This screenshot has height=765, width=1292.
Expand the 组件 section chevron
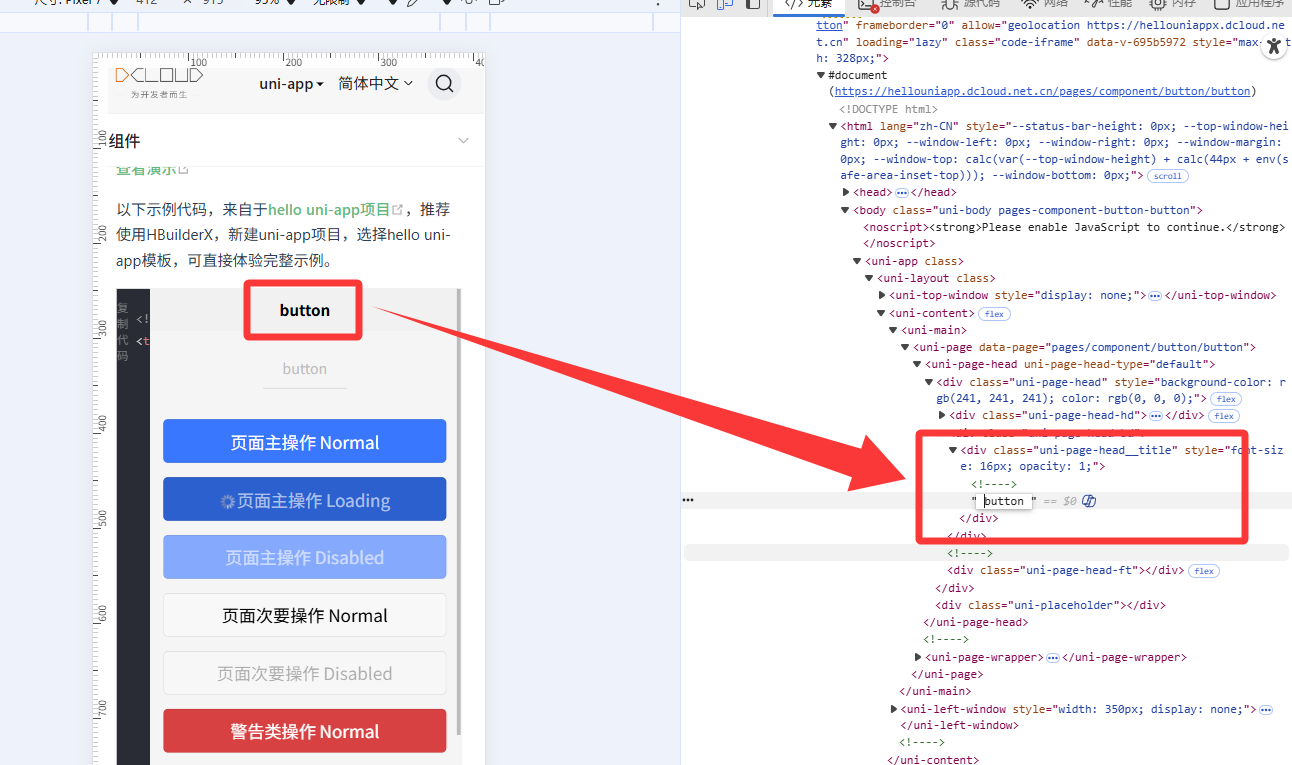click(x=463, y=141)
